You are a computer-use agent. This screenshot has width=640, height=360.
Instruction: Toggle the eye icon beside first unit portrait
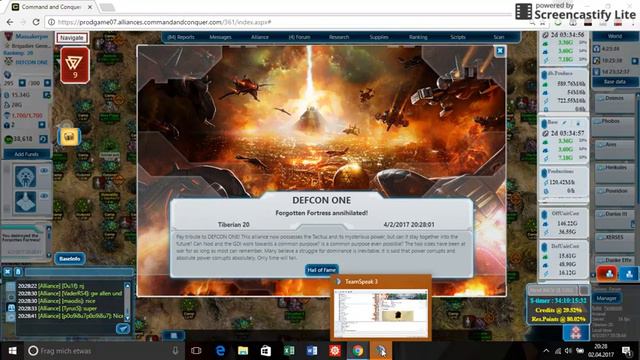44,171
